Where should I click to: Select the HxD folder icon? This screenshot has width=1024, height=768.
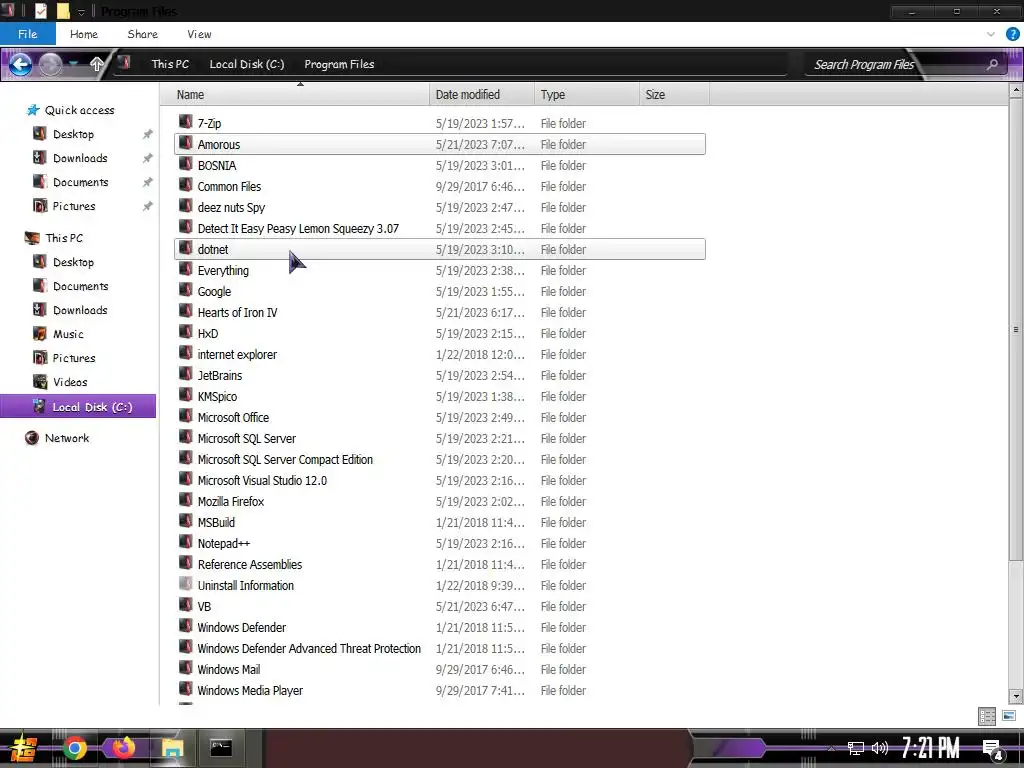click(x=185, y=332)
